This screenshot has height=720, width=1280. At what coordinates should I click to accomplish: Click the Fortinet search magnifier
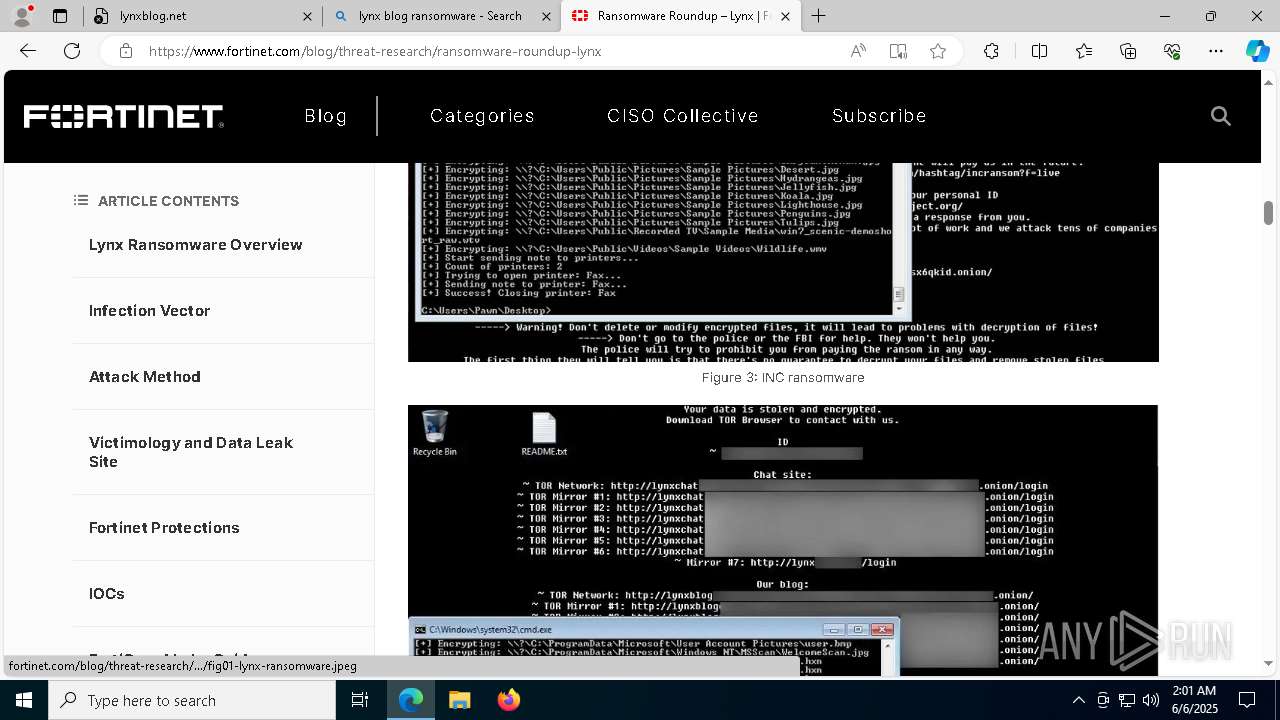[1220, 116]
